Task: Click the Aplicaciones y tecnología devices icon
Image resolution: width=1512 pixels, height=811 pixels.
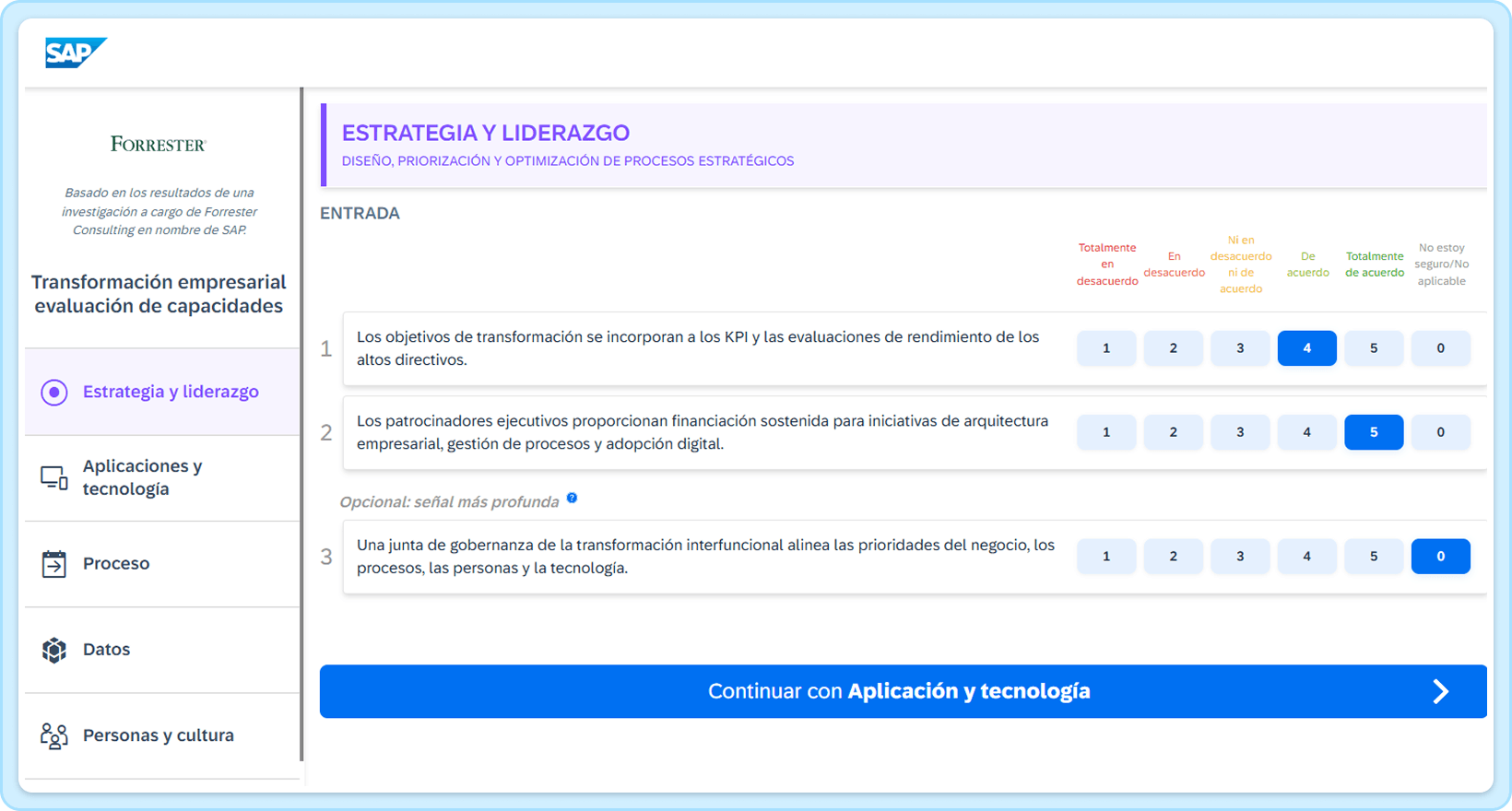Action: [54, 477]
